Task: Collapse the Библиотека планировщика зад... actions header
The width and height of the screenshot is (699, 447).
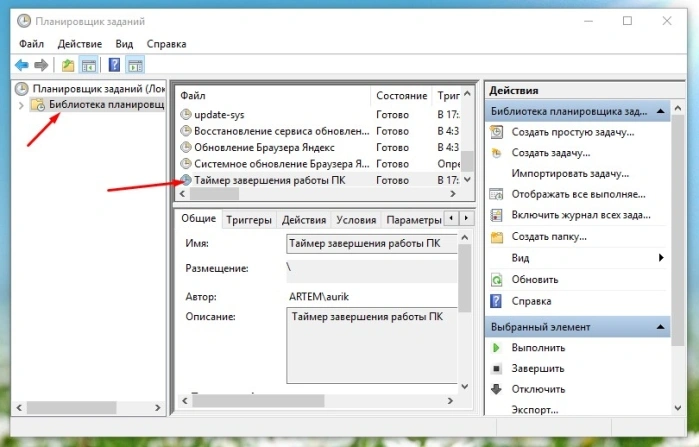Action: pyautogui.click(x=661, y=111)
